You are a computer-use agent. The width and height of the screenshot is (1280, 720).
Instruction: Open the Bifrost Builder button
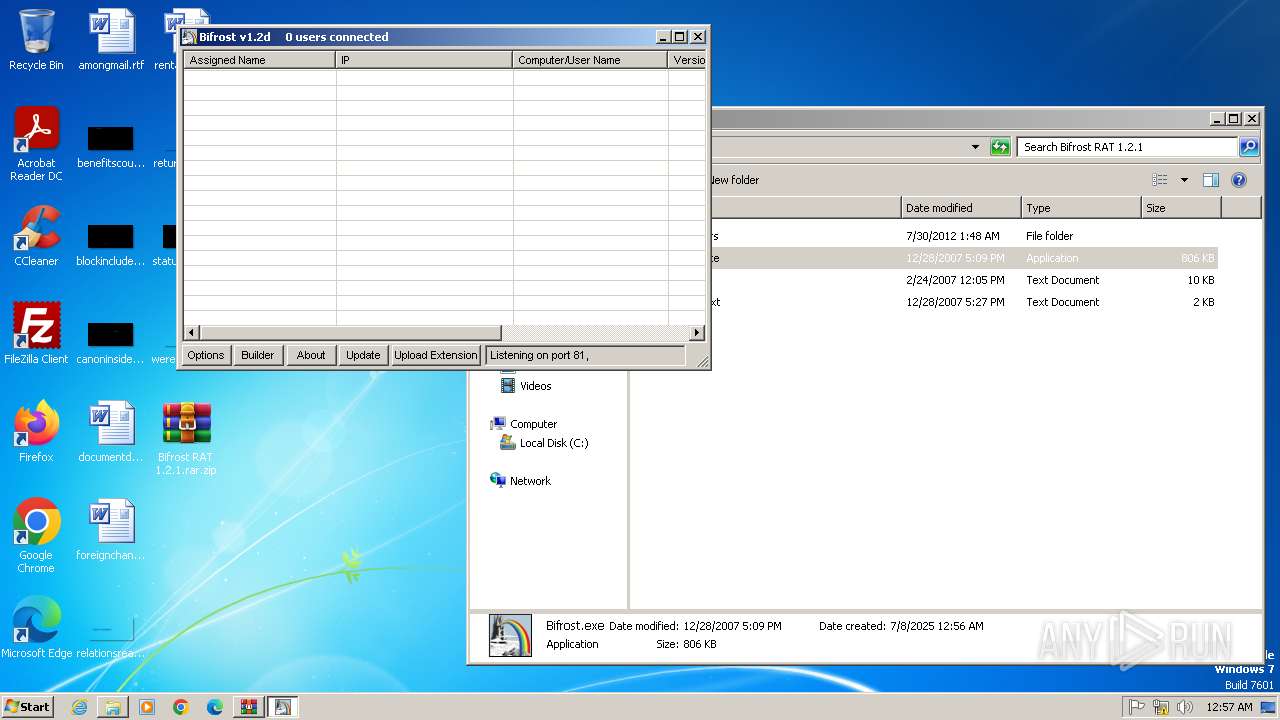click(x=257, y=355)
